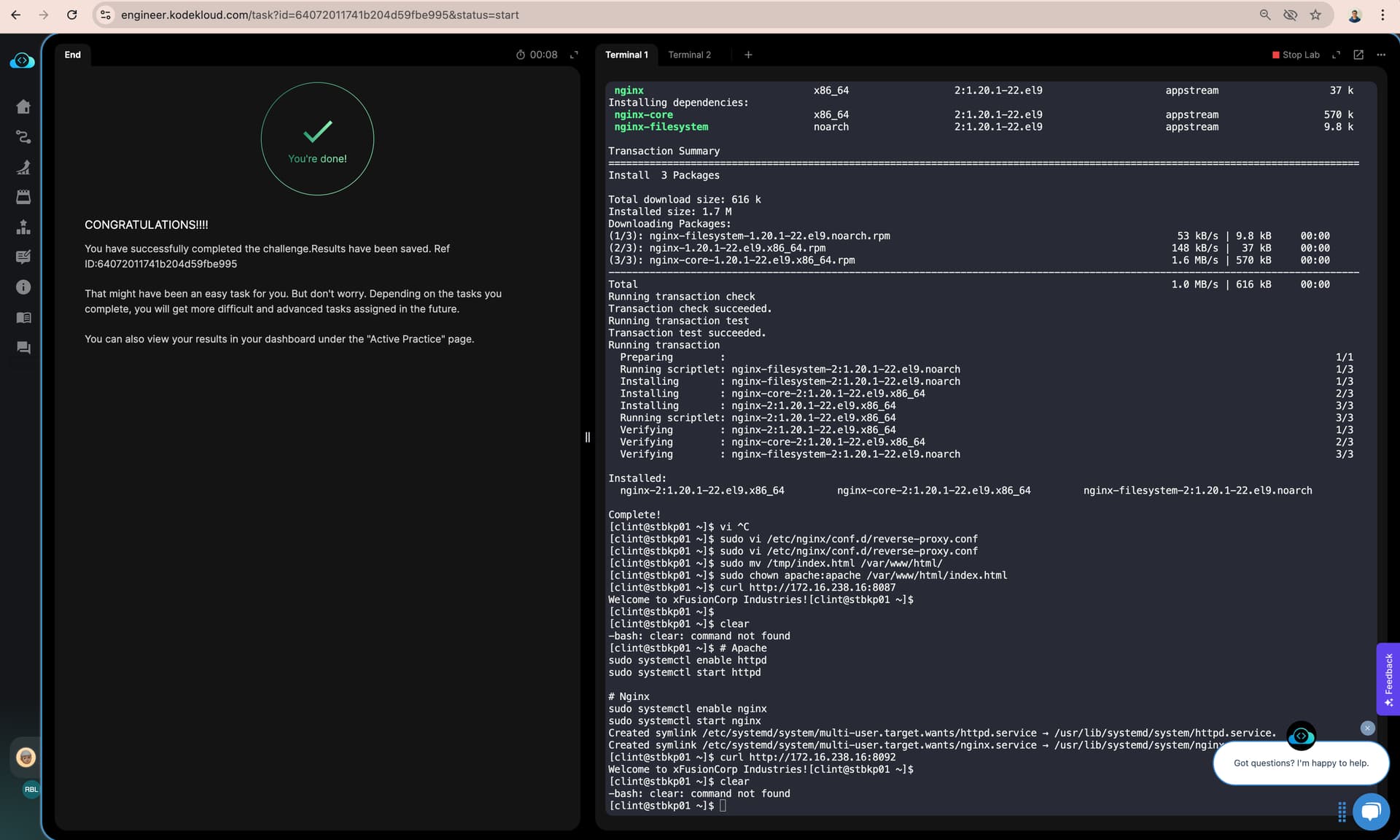Open the leaderboard podium icon
The image size is (1400, 840).
[23, 227]
